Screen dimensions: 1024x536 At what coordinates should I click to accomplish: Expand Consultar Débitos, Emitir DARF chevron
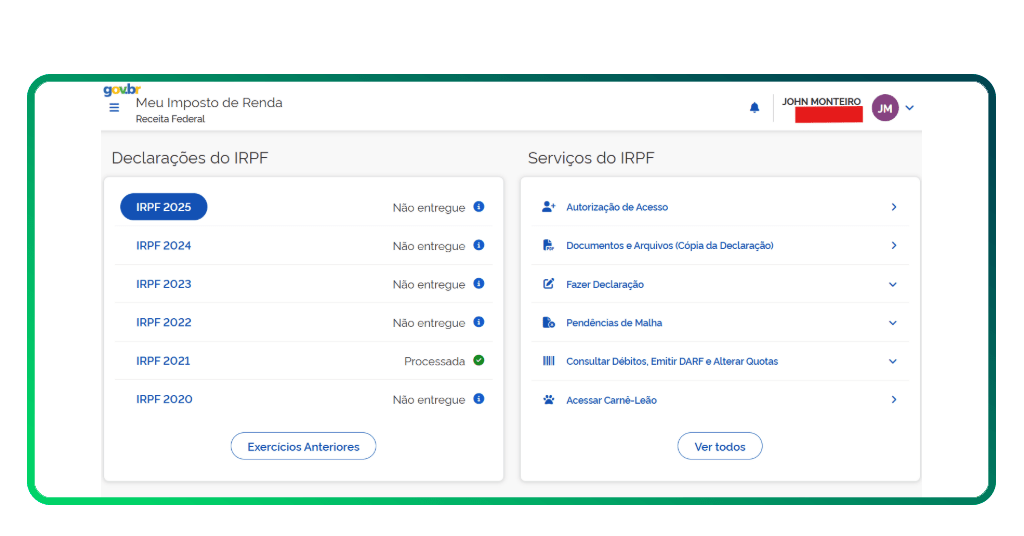(x=893, y=361)
